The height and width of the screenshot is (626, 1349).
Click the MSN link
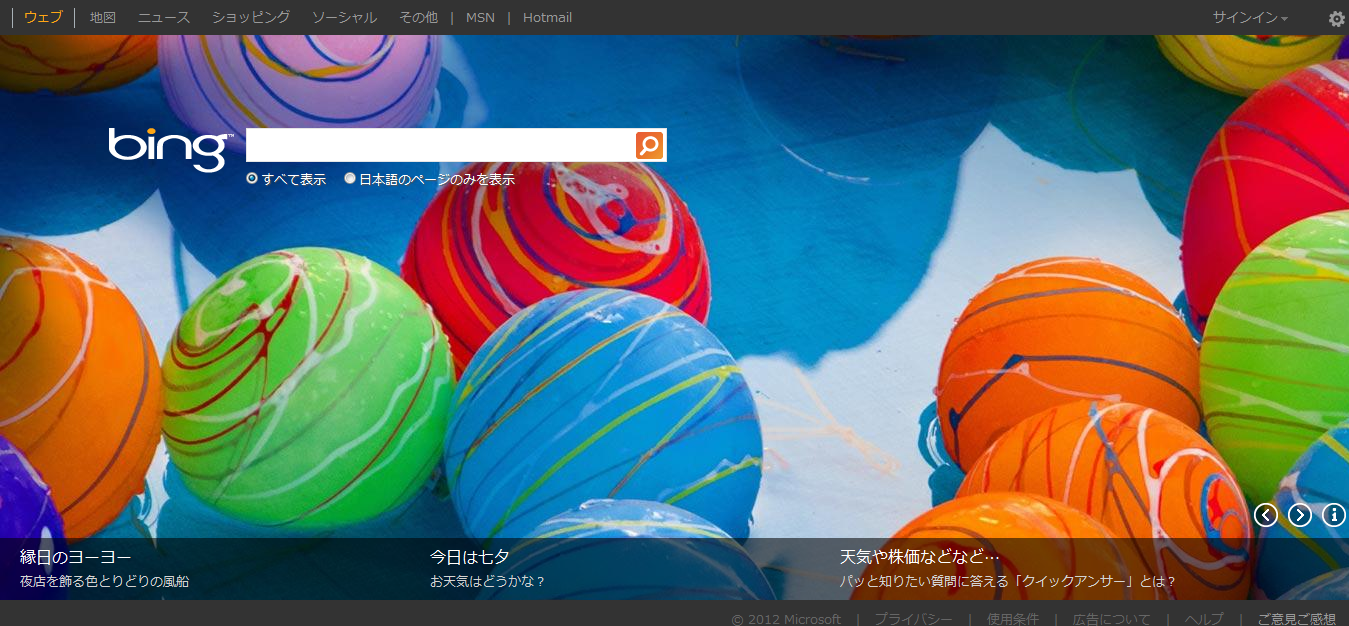480,18
